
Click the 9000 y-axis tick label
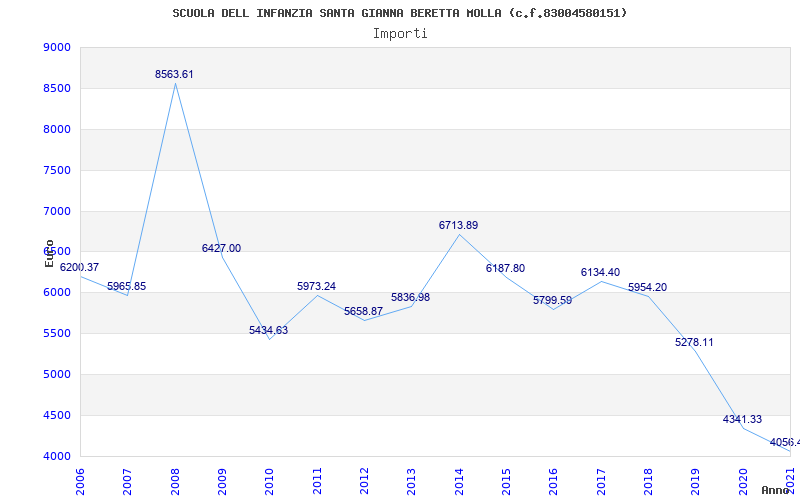57,48
